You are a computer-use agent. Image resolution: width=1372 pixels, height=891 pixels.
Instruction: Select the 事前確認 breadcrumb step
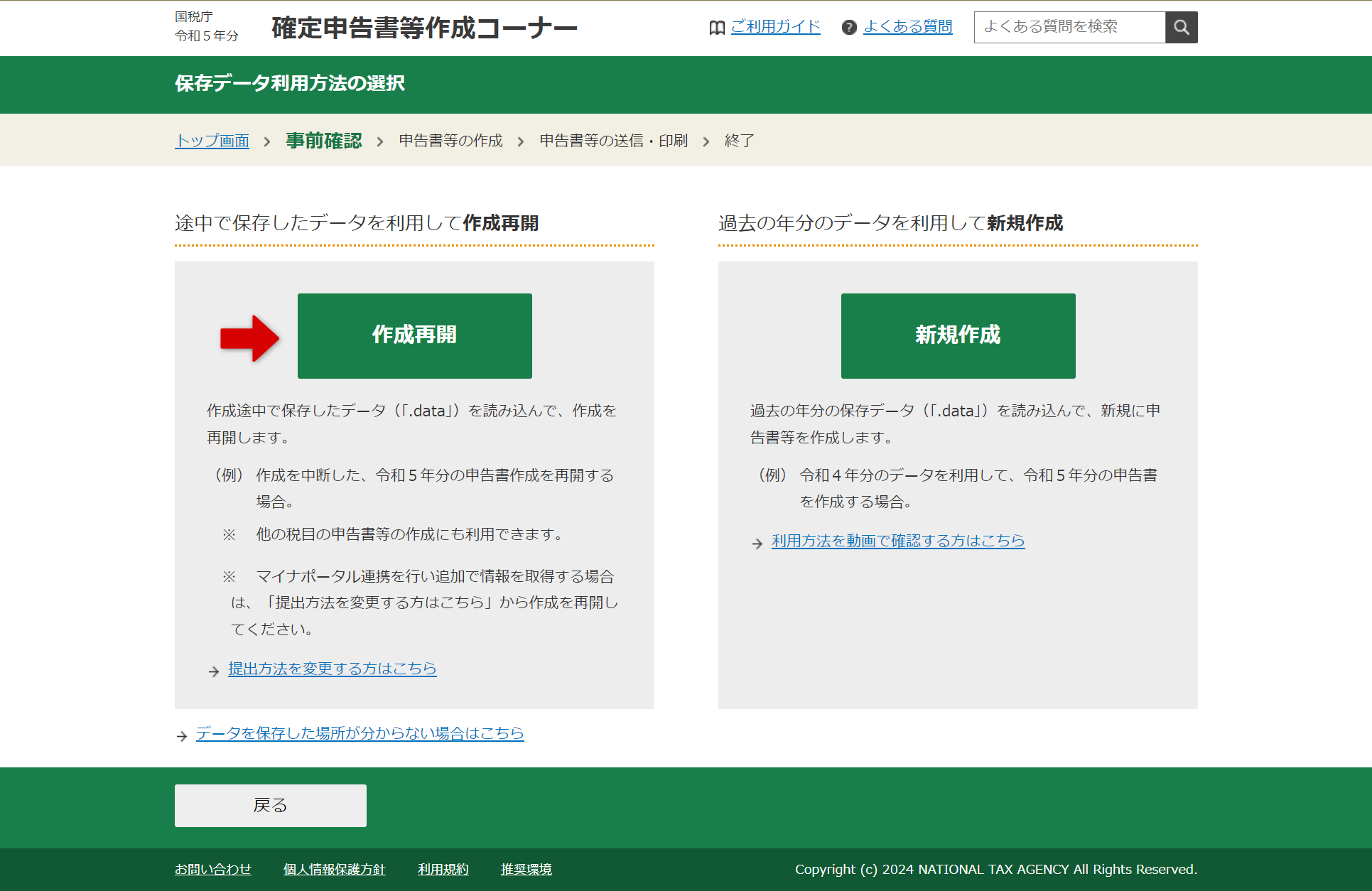[x=323, y=141]
